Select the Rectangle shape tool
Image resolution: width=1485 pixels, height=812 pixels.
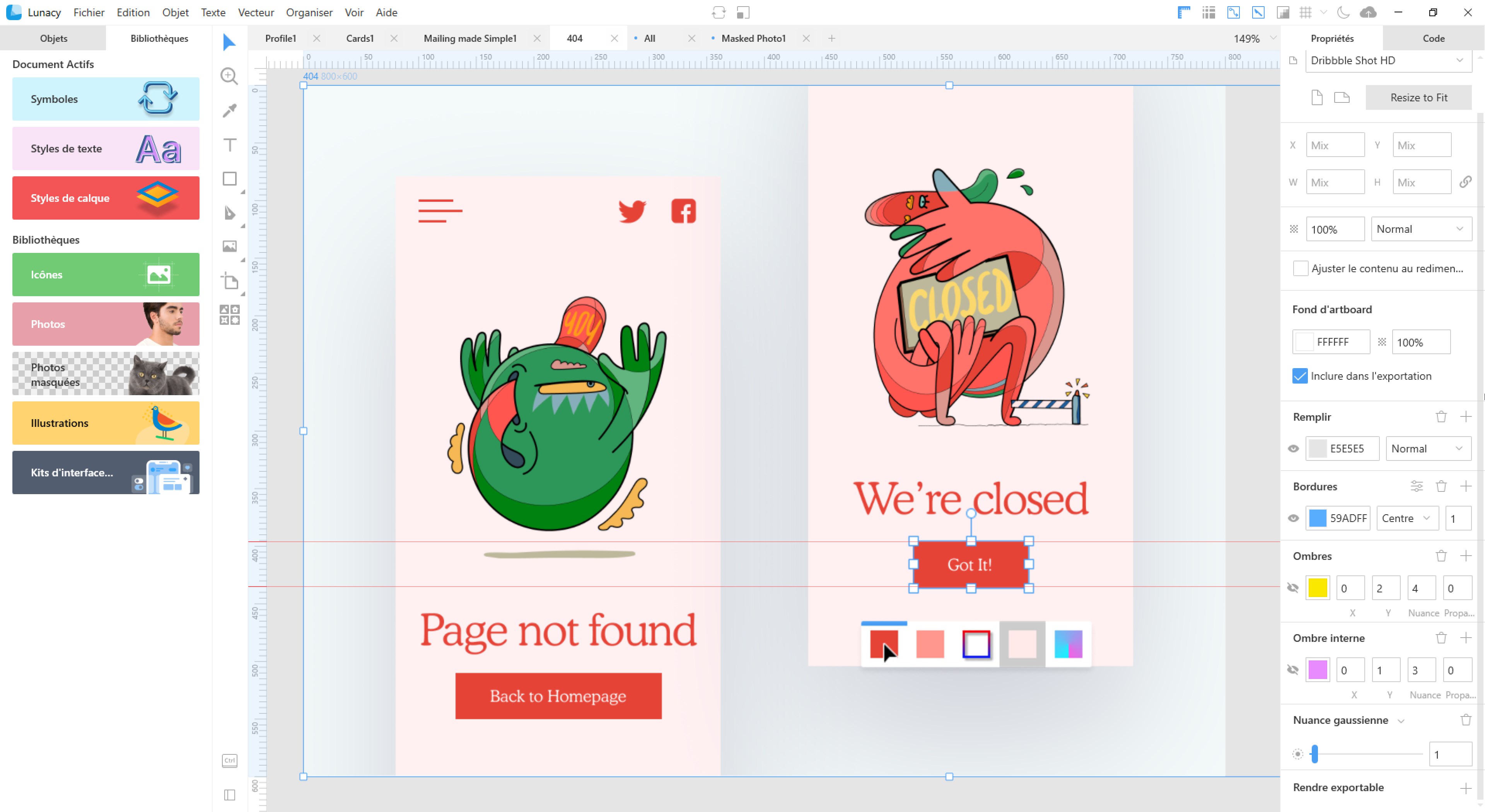click(x=229, y=179)
